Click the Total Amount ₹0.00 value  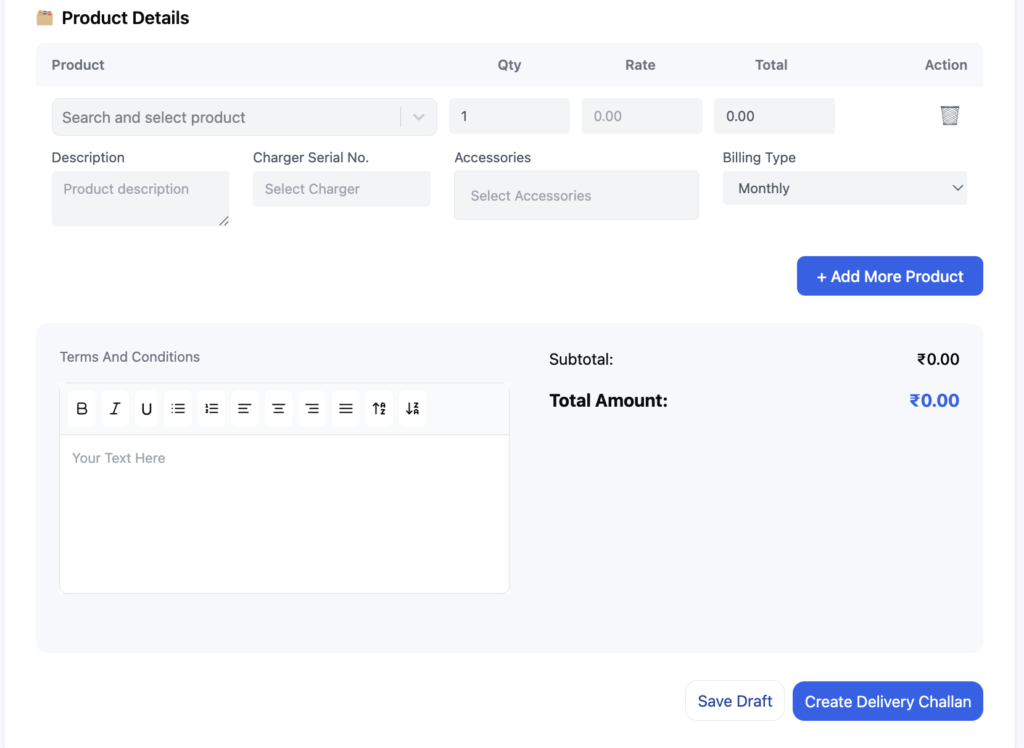coord(935,400)
